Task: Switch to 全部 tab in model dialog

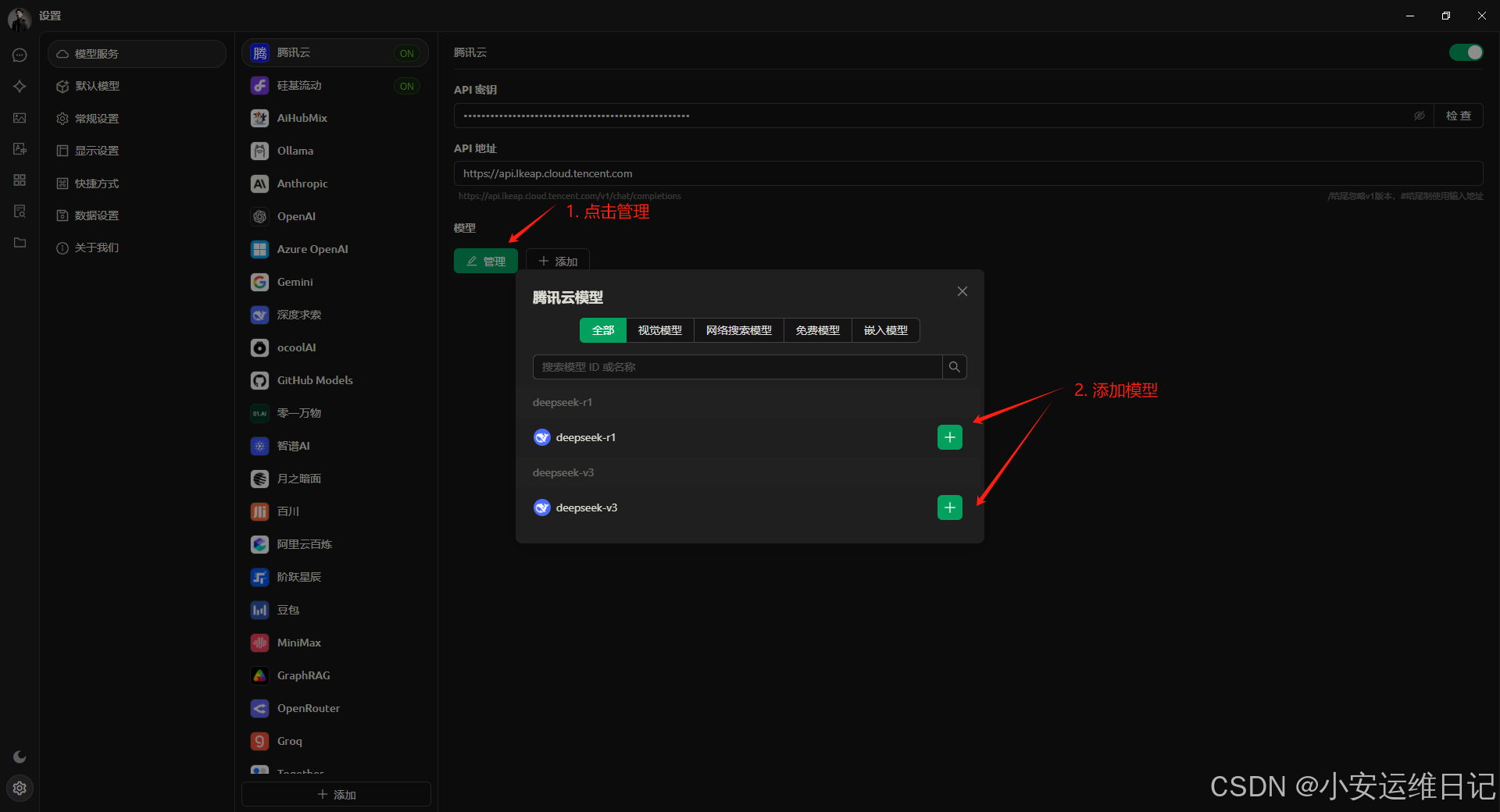Action: pyautogui.click(x=603, y=330)
